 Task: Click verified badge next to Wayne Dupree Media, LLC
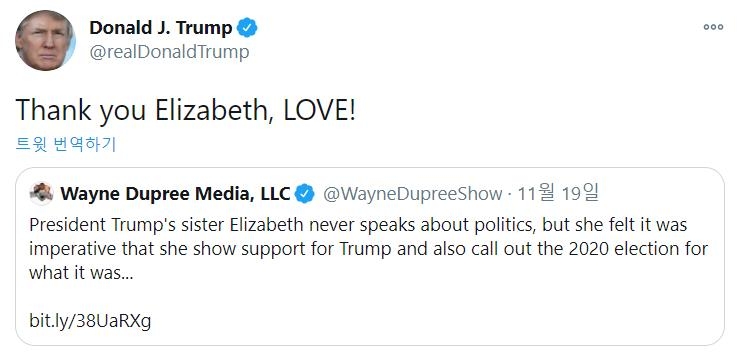[305, 193]
